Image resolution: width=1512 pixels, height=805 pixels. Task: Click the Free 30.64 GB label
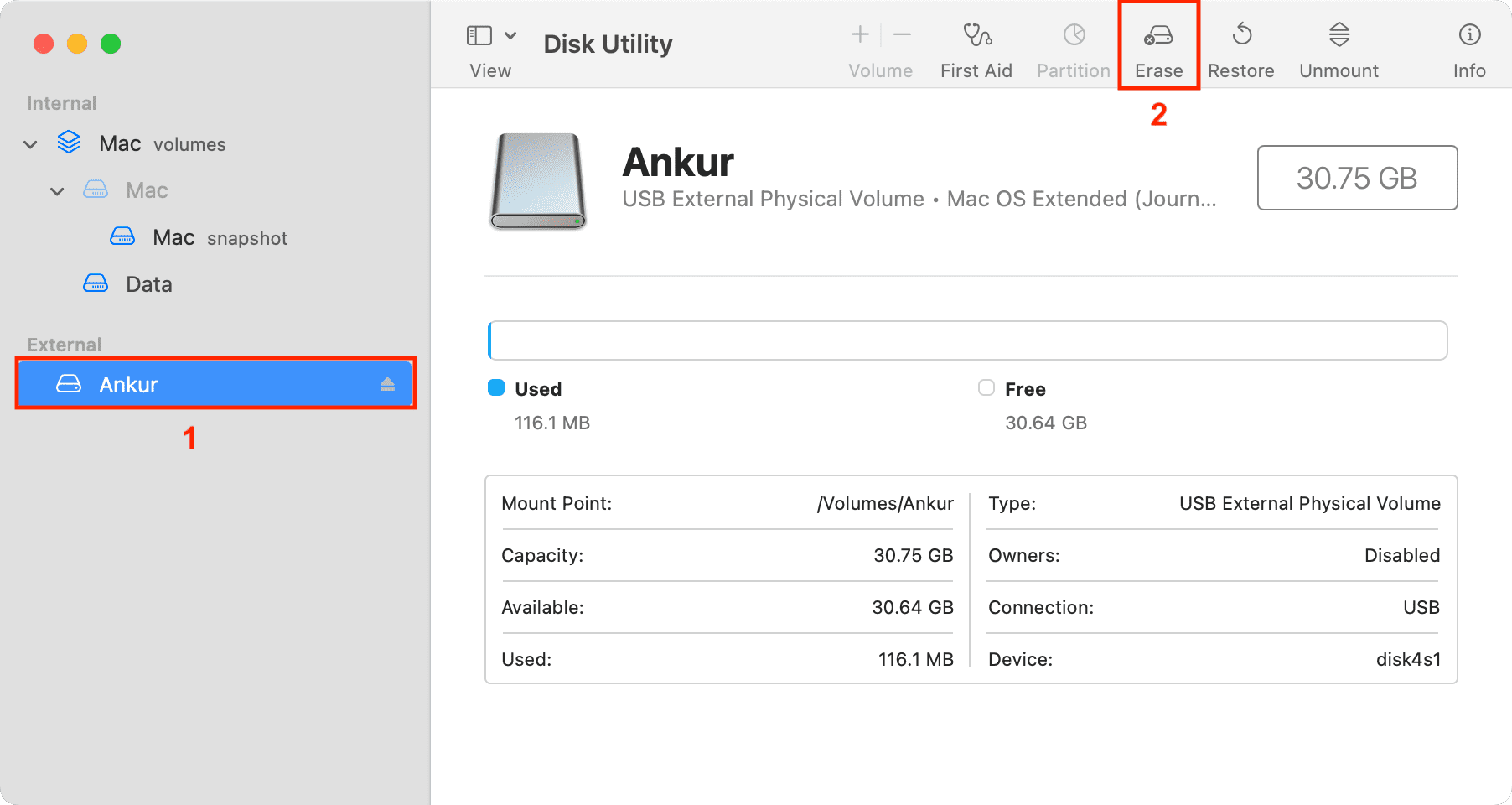click(x=1046, y=423)
